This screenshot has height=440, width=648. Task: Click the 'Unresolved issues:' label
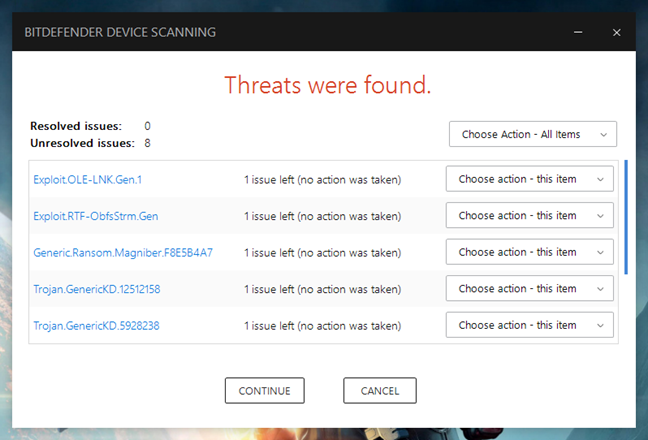click(82, 143)
